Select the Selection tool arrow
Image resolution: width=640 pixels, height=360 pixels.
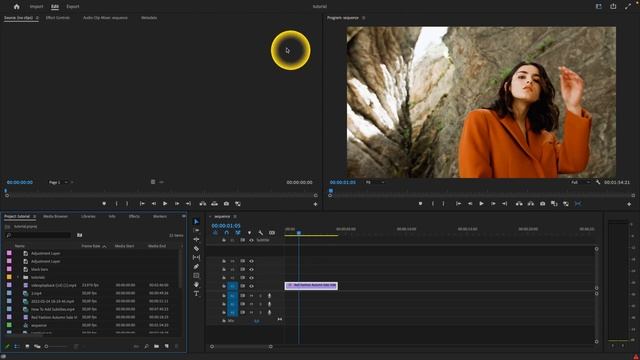pyautogui.click(x=196, y=221)
